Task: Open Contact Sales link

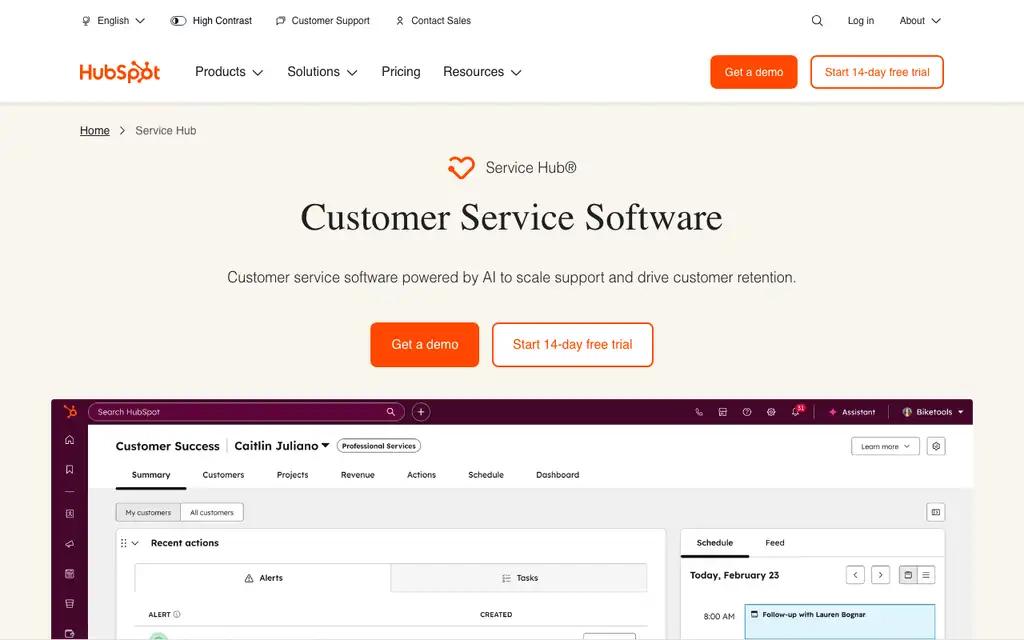Action: (x=433, y=21)
